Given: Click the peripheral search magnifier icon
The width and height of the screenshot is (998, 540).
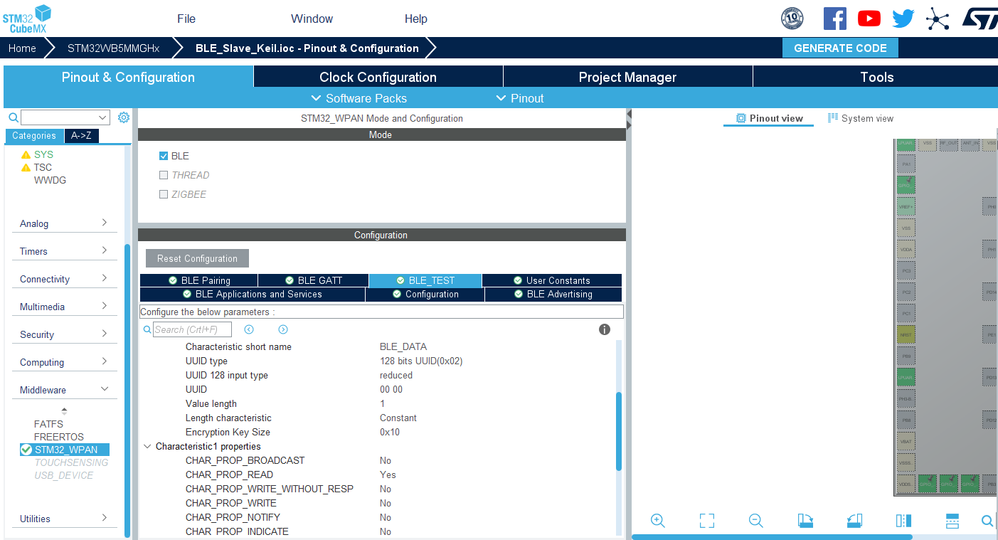Looking at the screenshot, I should 13,117.
